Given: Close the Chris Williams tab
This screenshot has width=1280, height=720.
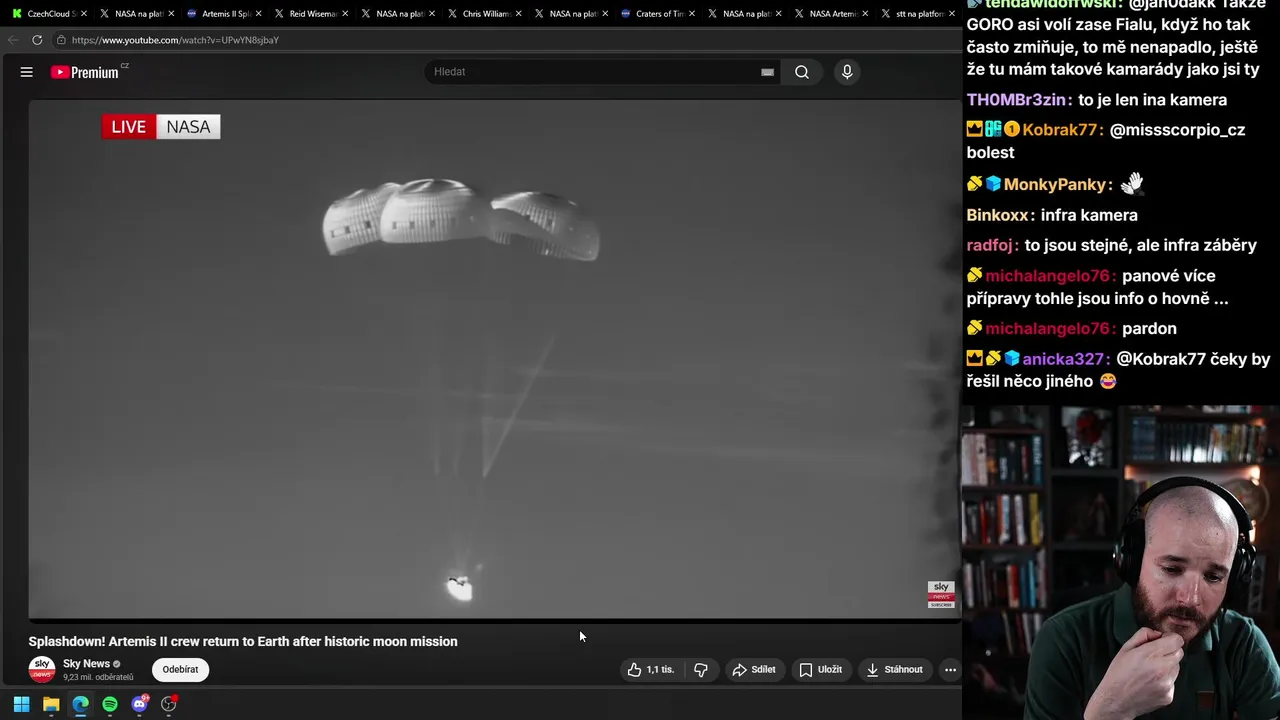Looking at the screenshot, I should coord(518,14).
